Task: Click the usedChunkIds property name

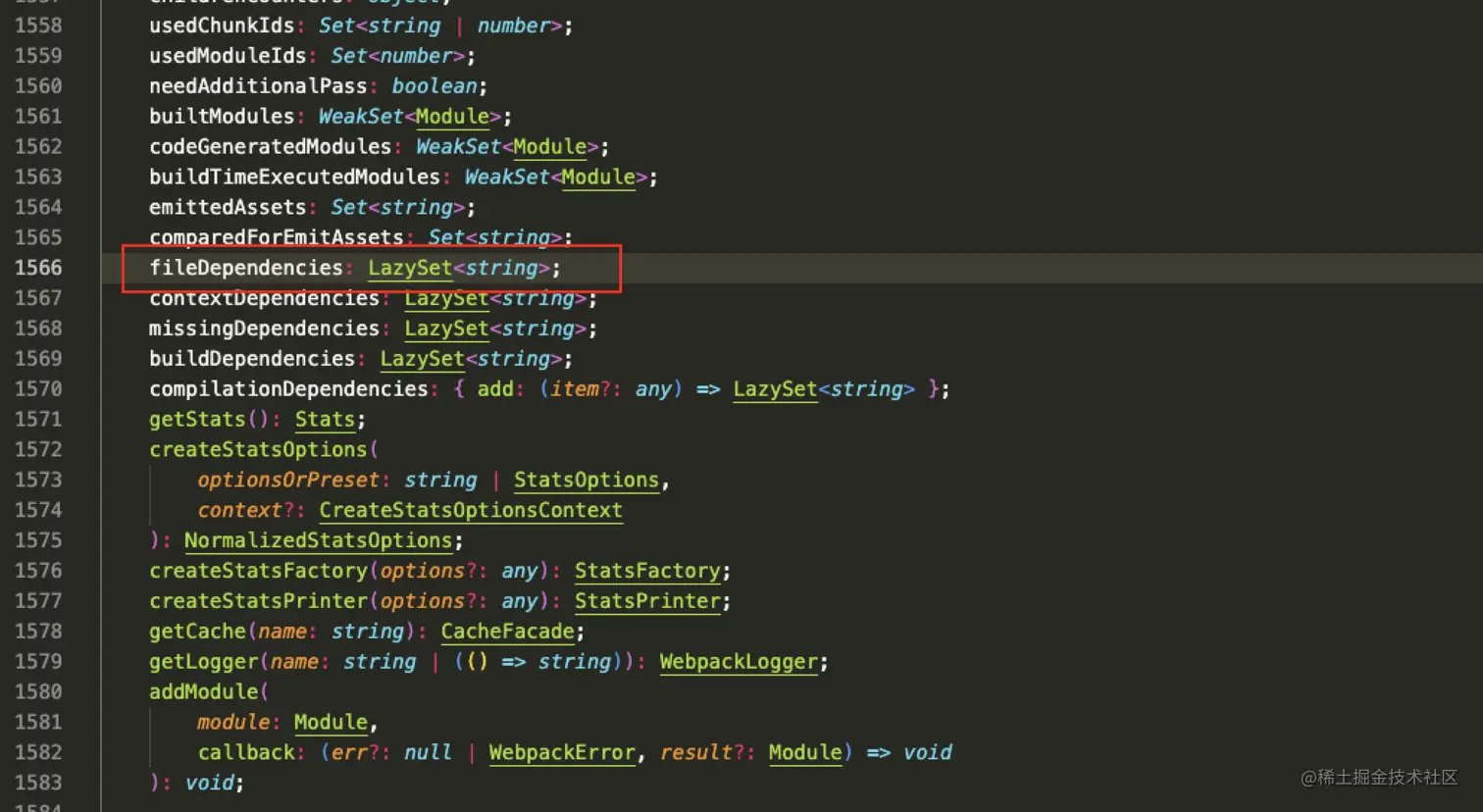Action: (222, 25)
